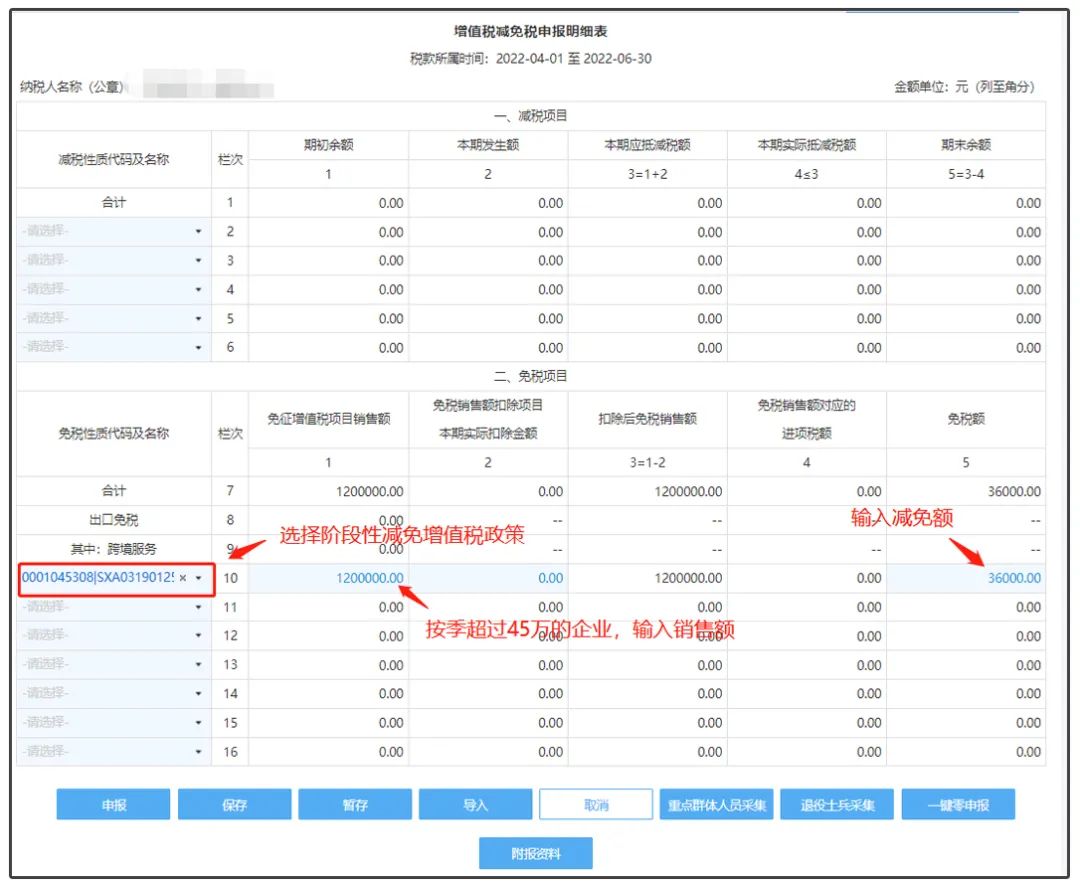Cancel using the 取消 button

click(596, 805)
